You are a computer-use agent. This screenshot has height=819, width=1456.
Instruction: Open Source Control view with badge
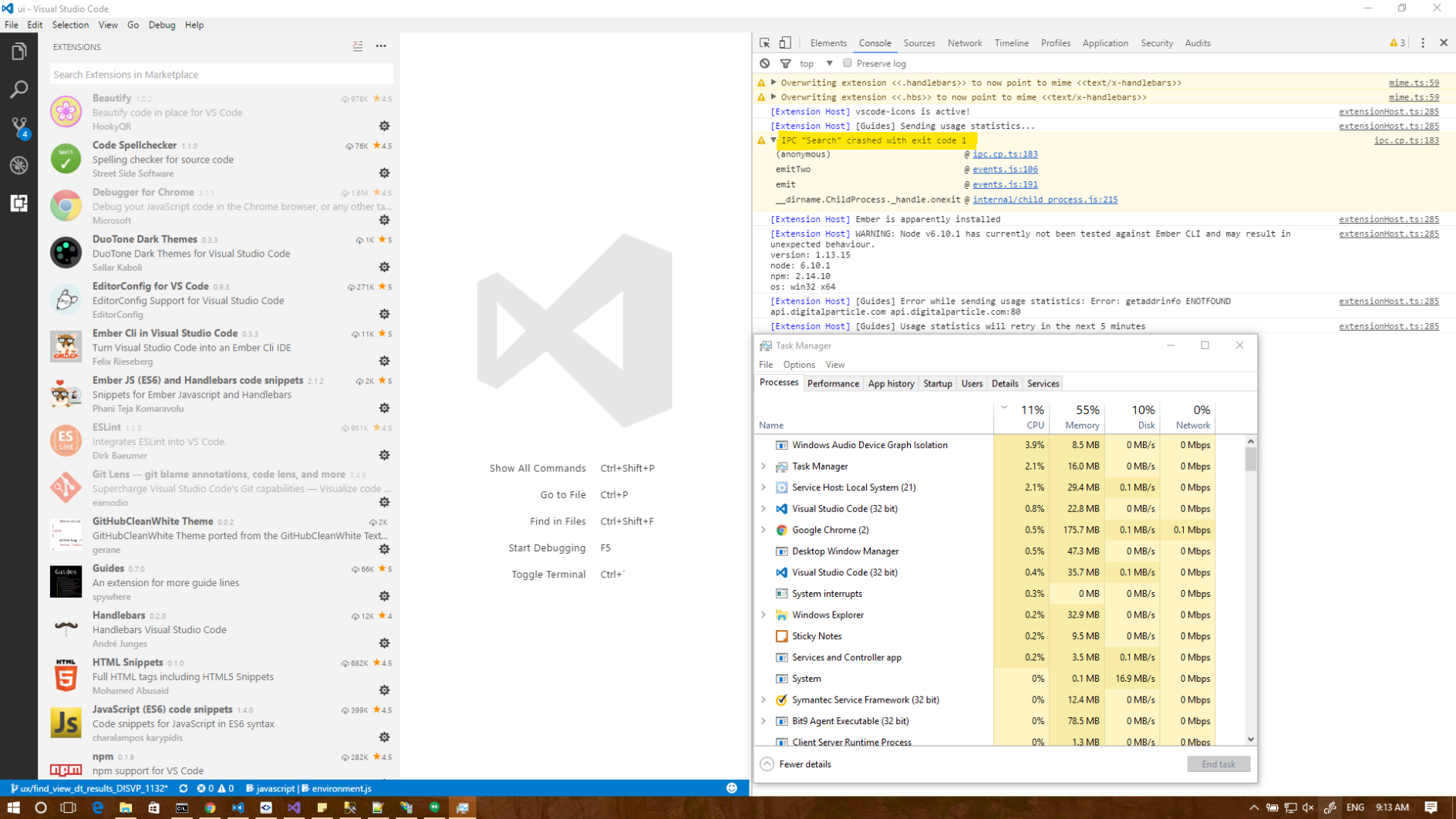[19, 127]
